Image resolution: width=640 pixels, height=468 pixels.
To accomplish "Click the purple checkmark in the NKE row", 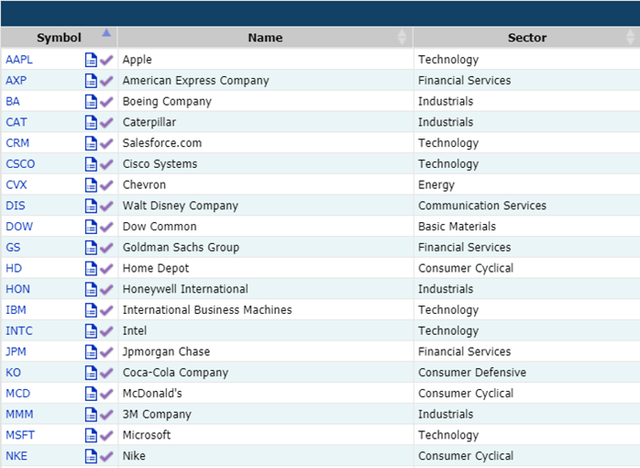I will click(106, 456).
